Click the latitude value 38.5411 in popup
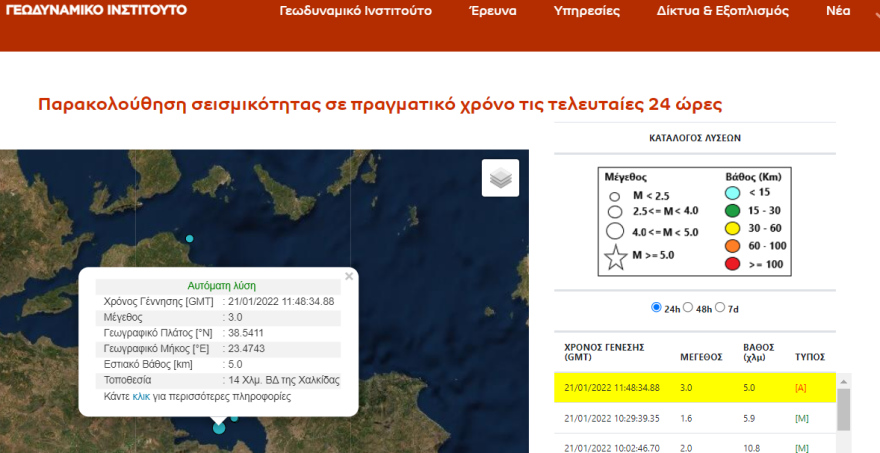880x453 pixels. click(246, 333)
